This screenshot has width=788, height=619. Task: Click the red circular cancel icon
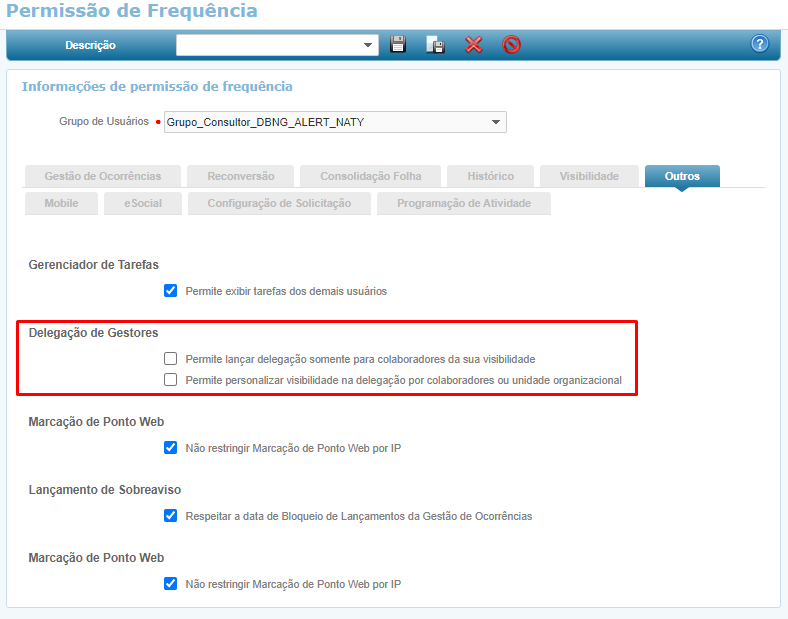(x=511, y=45)
